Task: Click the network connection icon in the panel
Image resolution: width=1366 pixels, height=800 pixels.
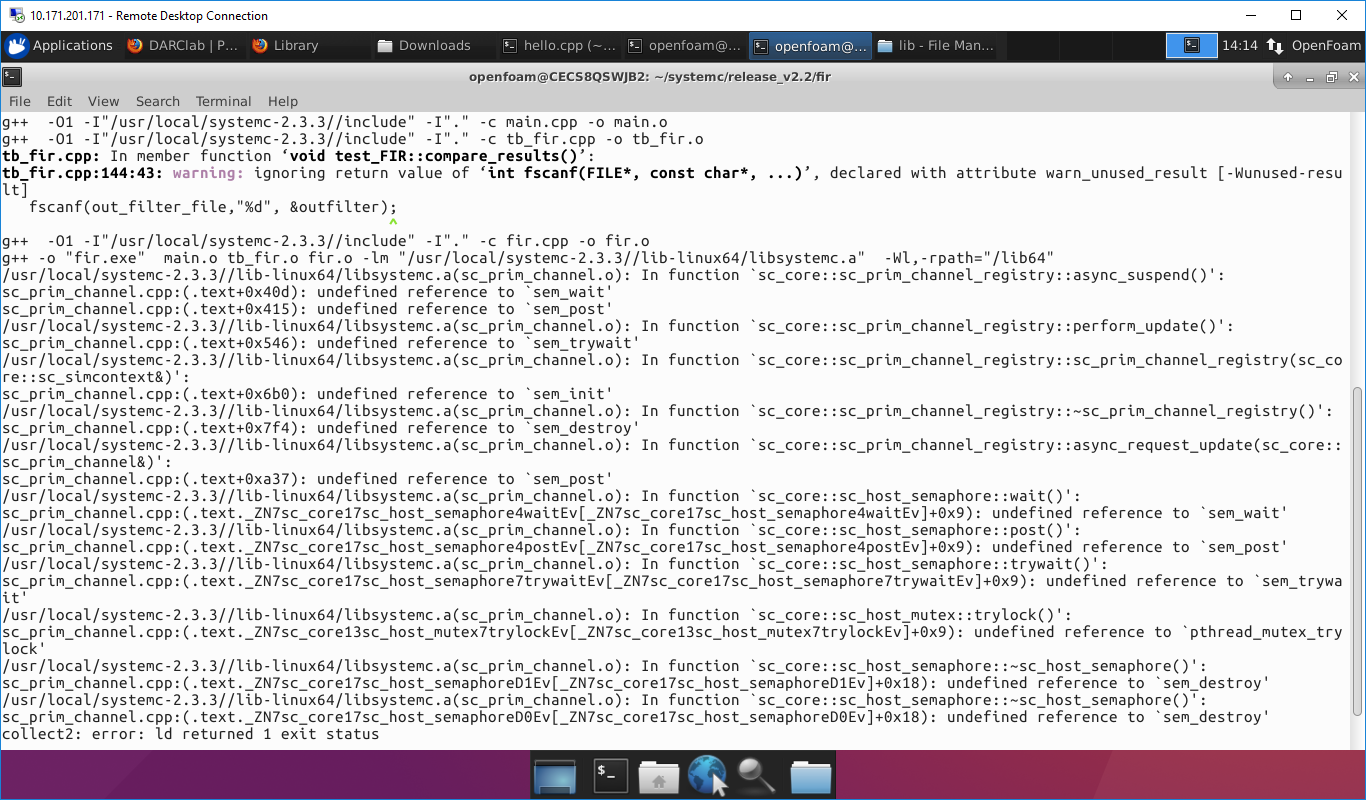Action: tap(1274, 46)
